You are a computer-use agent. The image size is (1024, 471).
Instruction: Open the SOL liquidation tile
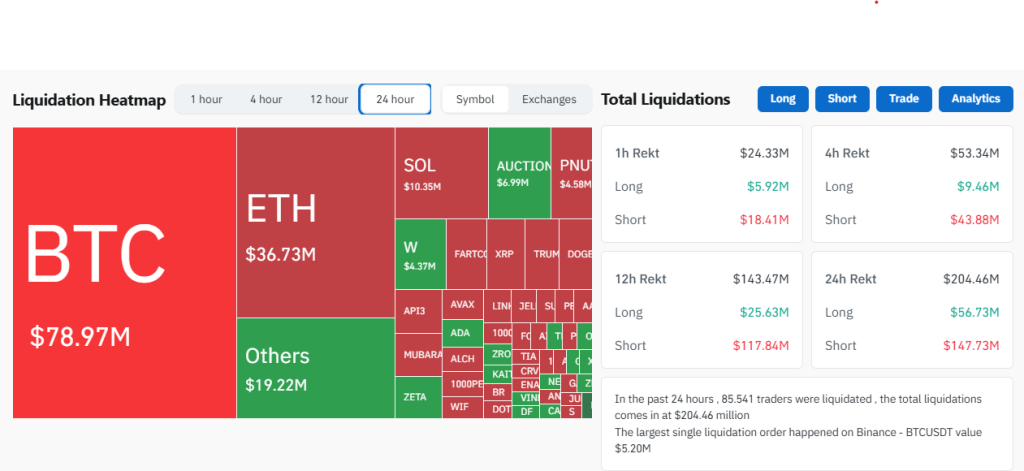[x=441, y=172]
